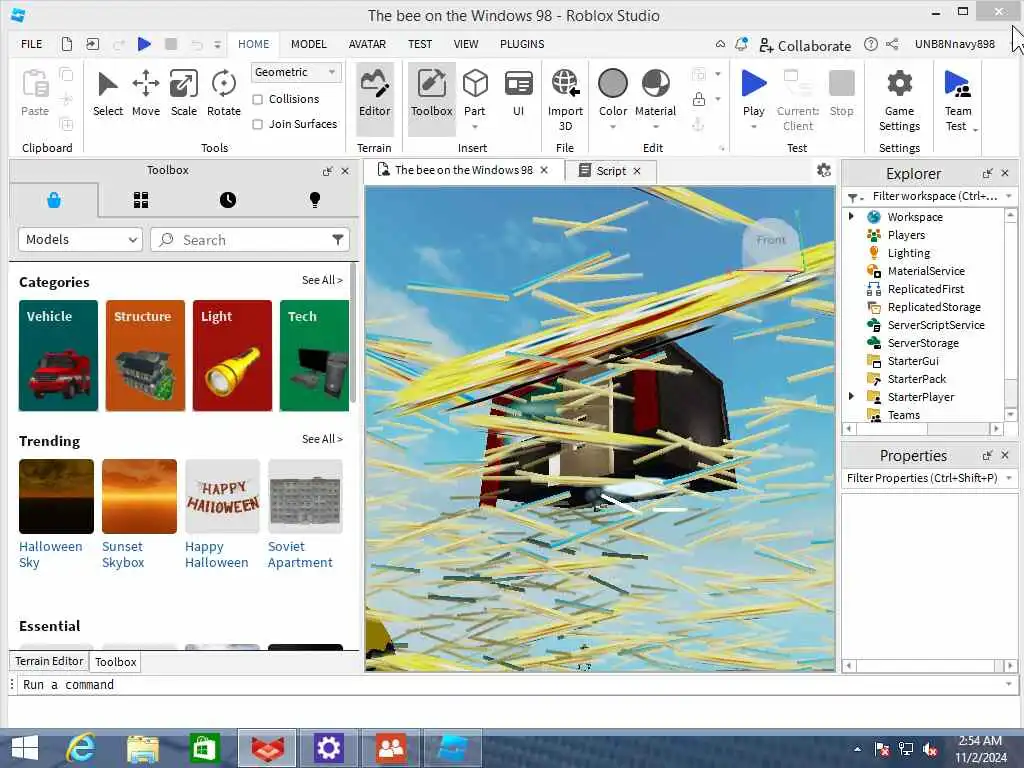Open the Structure category card
1024x768 pixels.
click(x=145, y=355)
